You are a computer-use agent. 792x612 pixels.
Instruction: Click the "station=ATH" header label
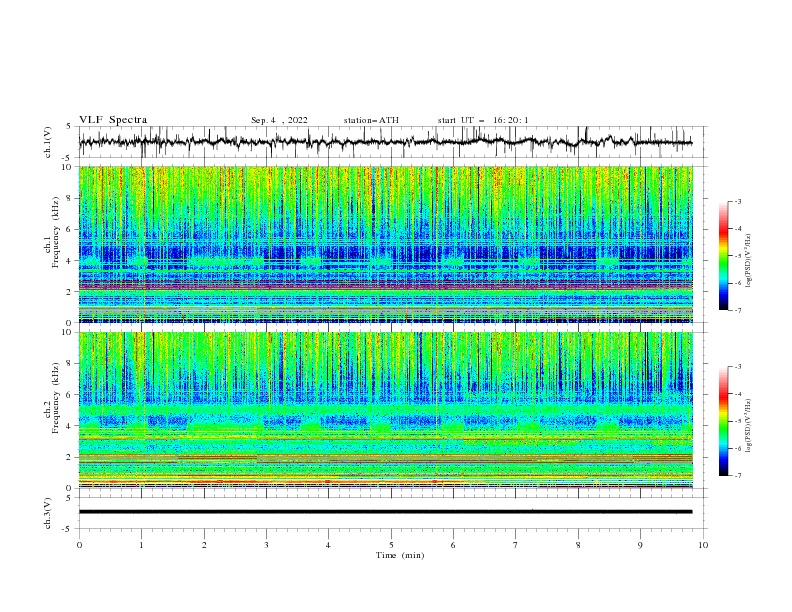[x=371, y=120]
